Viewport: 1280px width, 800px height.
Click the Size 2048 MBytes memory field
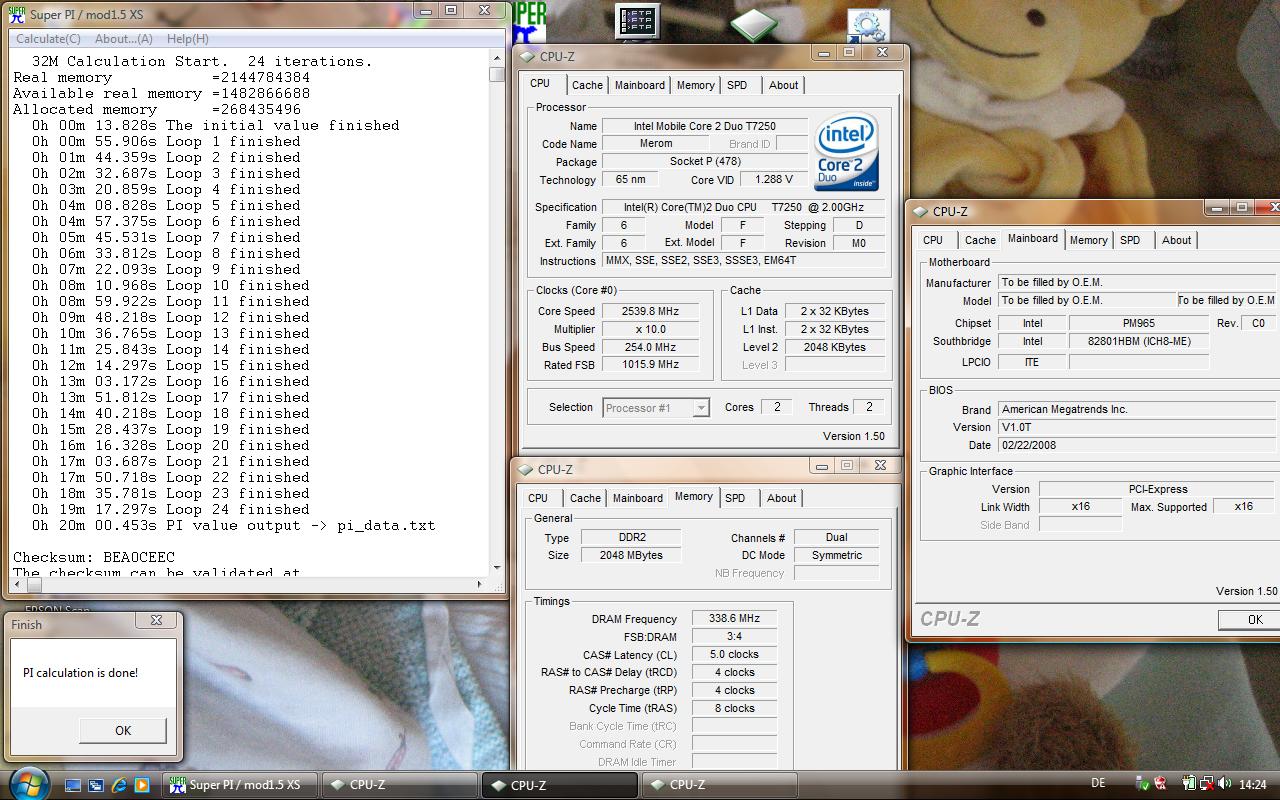[x=631, y=556]
